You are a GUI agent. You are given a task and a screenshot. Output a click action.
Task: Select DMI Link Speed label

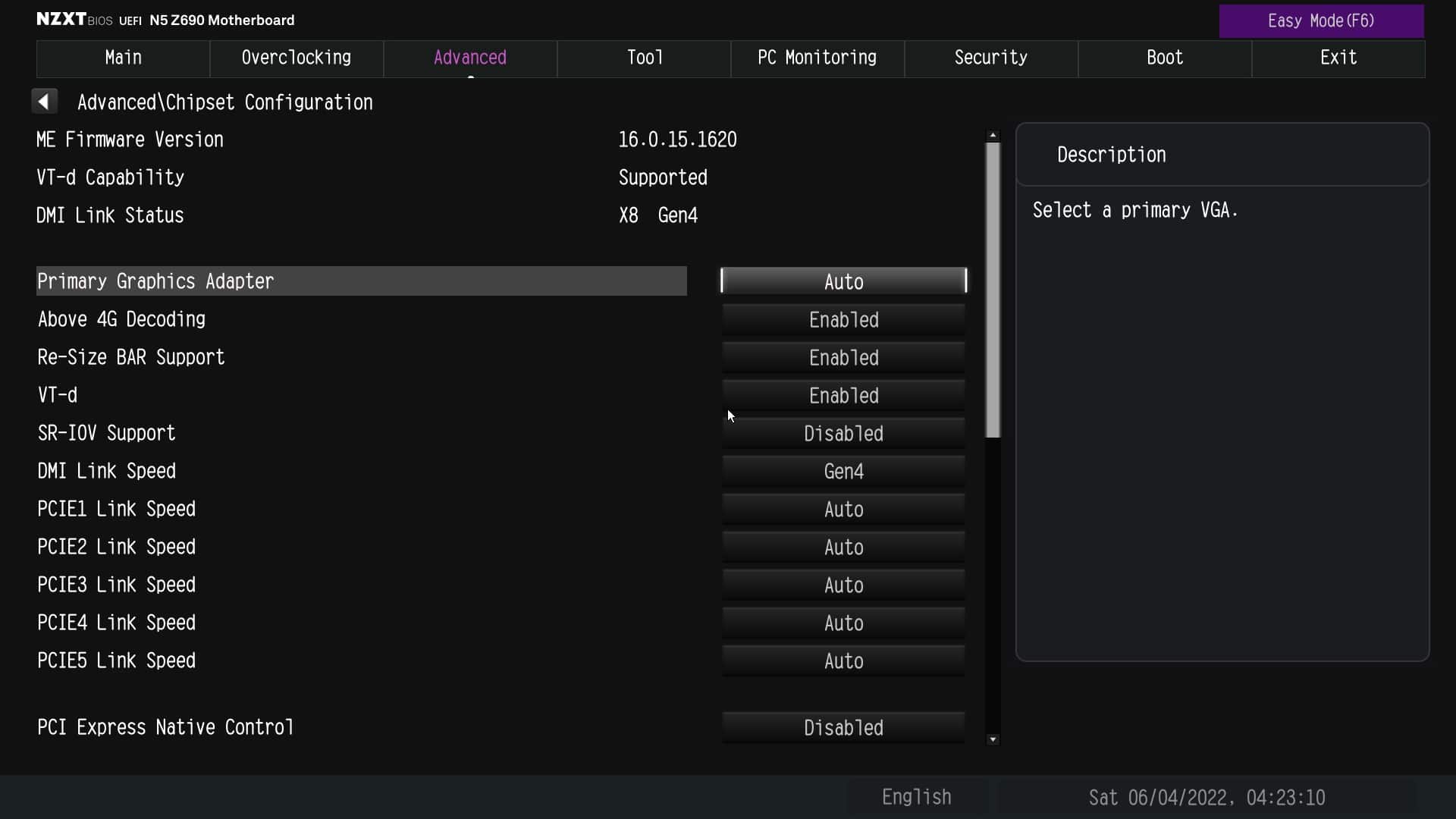coord(106,471)
